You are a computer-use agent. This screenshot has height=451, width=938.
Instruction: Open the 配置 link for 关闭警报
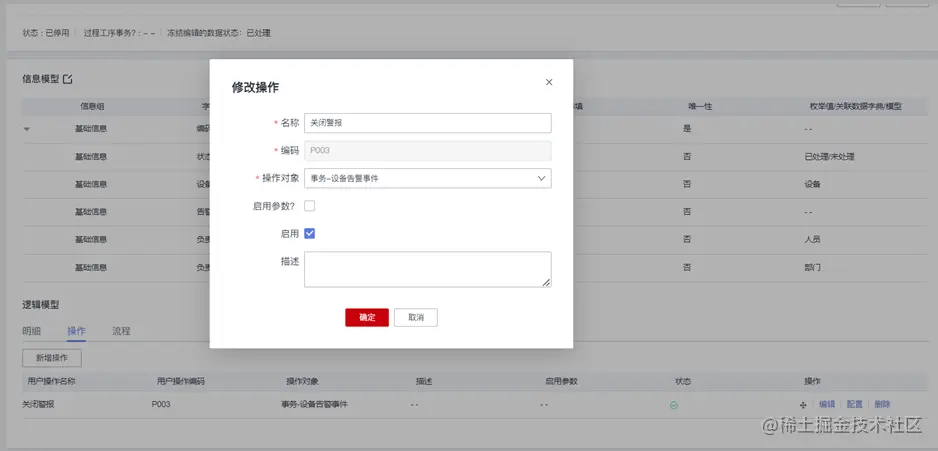coord(855,404)
